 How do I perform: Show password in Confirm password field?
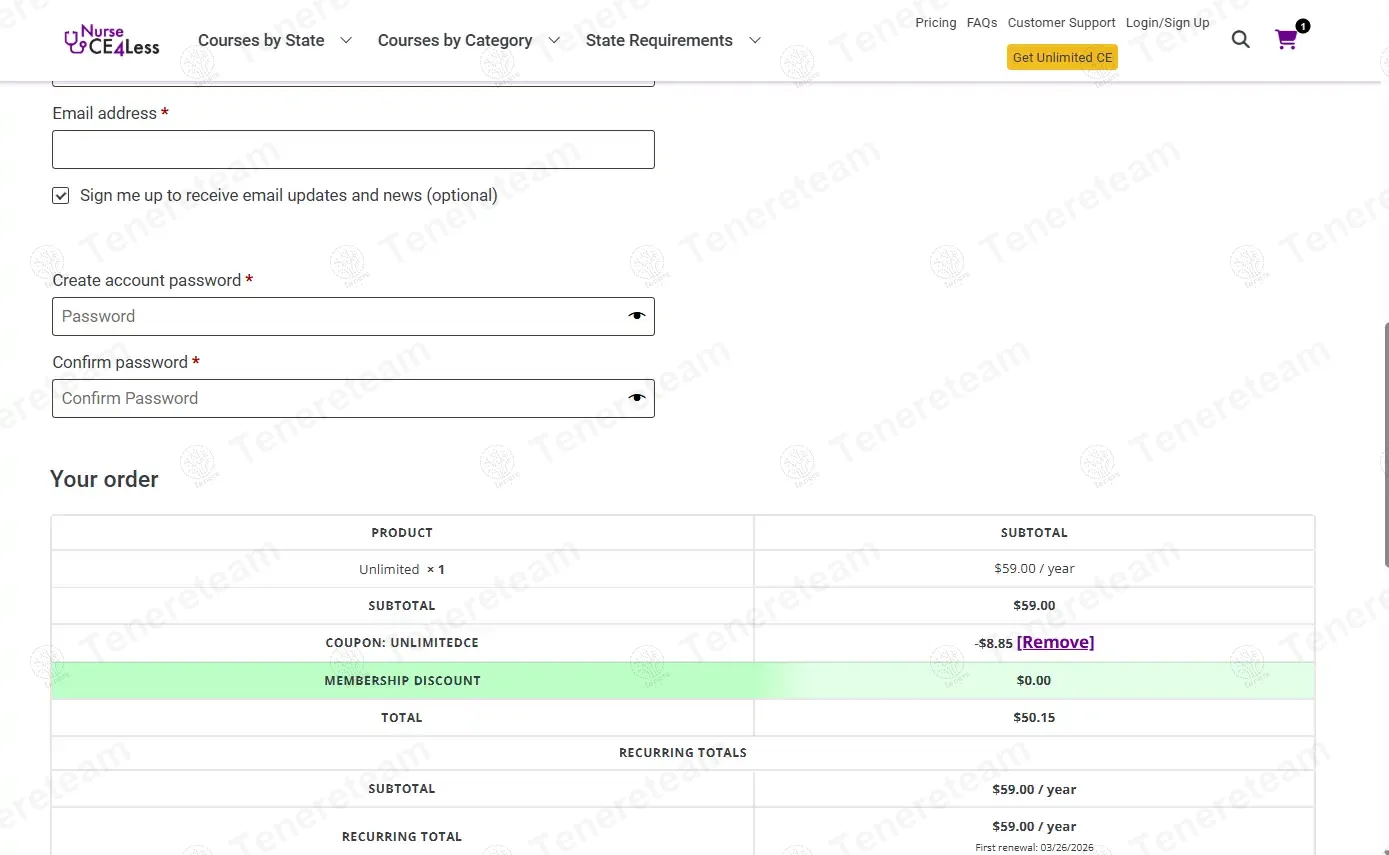[637, 398]
